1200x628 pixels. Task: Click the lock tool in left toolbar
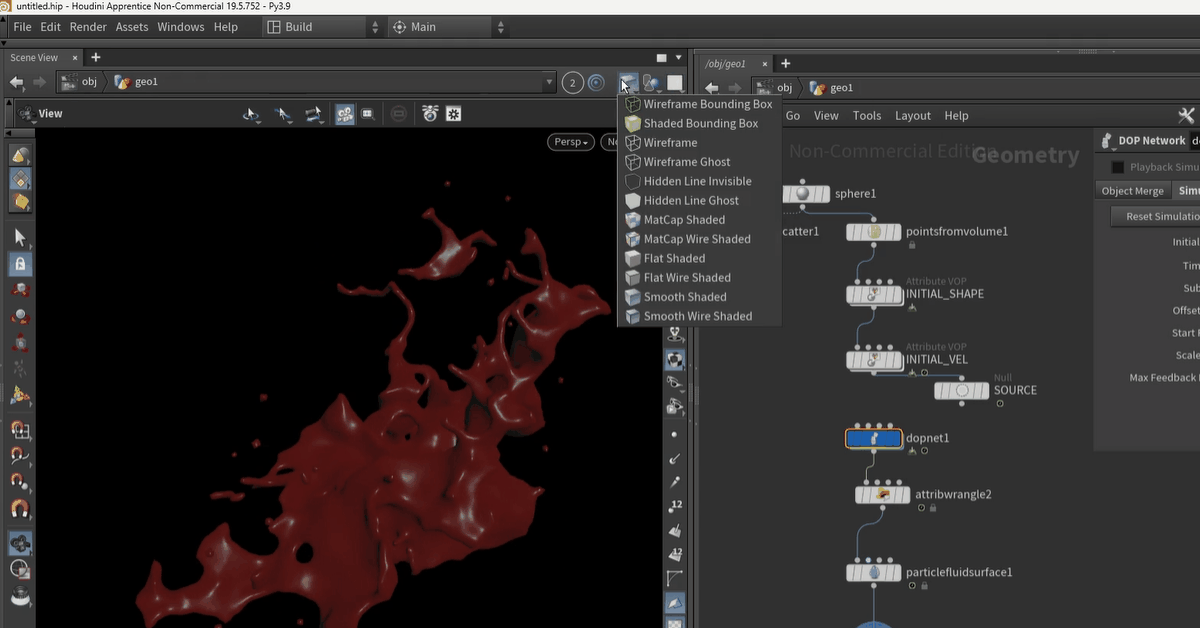[x=20, y=264]
